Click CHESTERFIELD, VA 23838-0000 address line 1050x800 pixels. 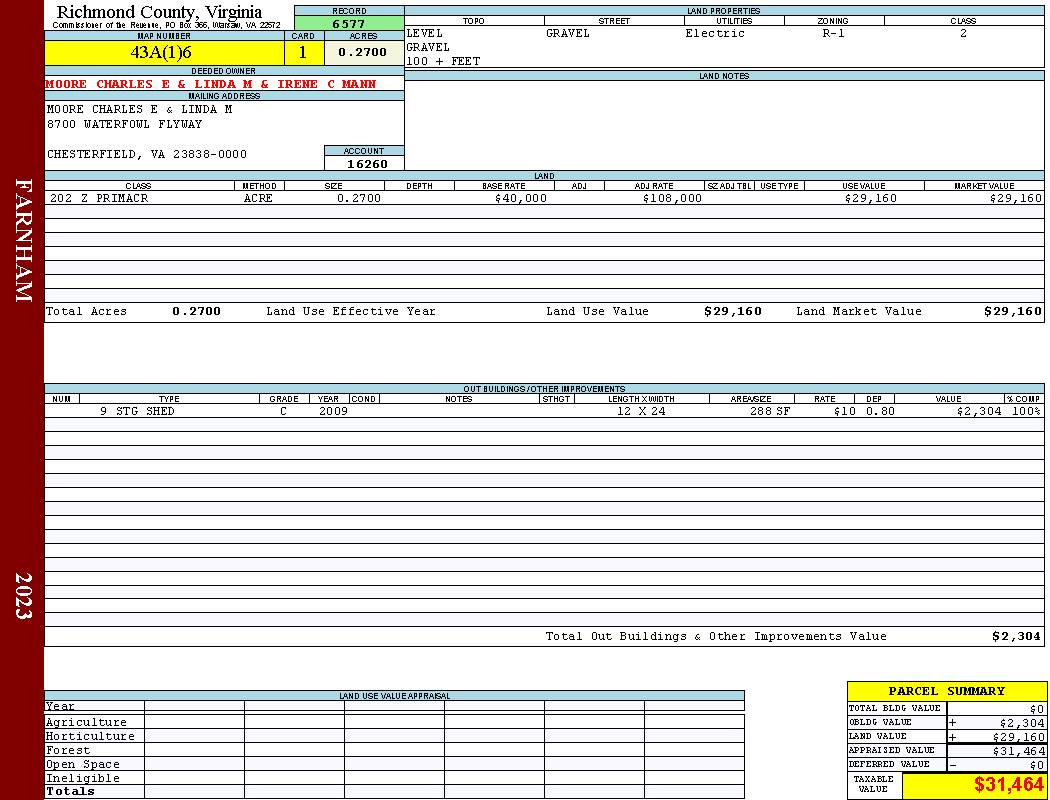pyautogui.click(x=147, y=155)
